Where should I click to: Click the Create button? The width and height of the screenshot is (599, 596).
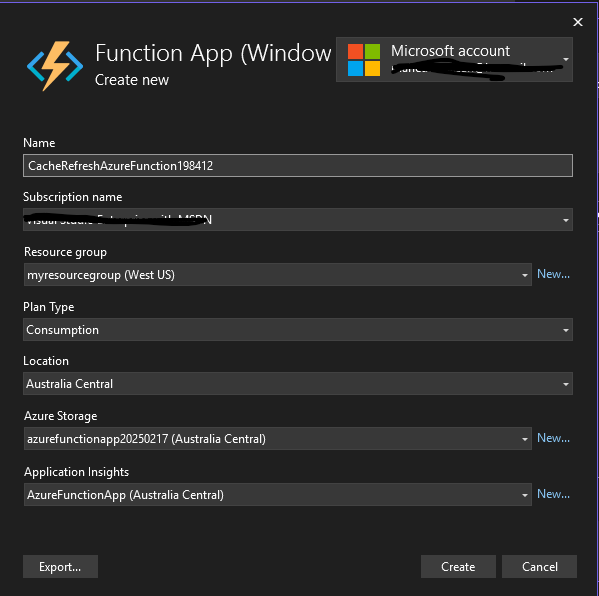(x=458, y=567)
